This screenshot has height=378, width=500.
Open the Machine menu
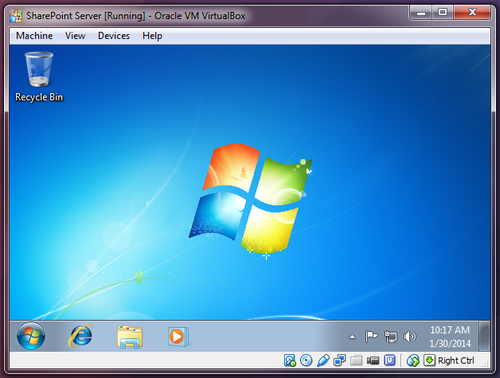pos(34,36)
